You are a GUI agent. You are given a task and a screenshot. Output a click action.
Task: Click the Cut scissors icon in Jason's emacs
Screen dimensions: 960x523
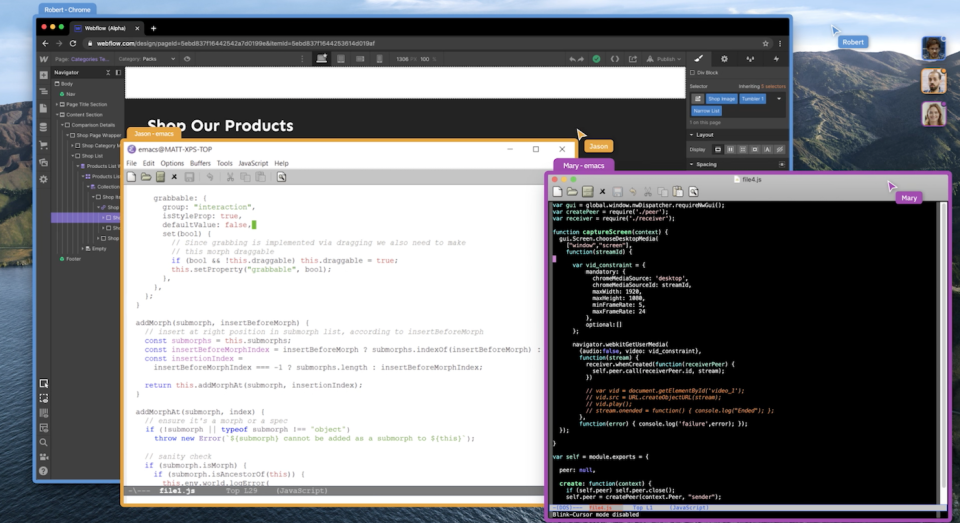pyautogui.click(x=229, y=177)
